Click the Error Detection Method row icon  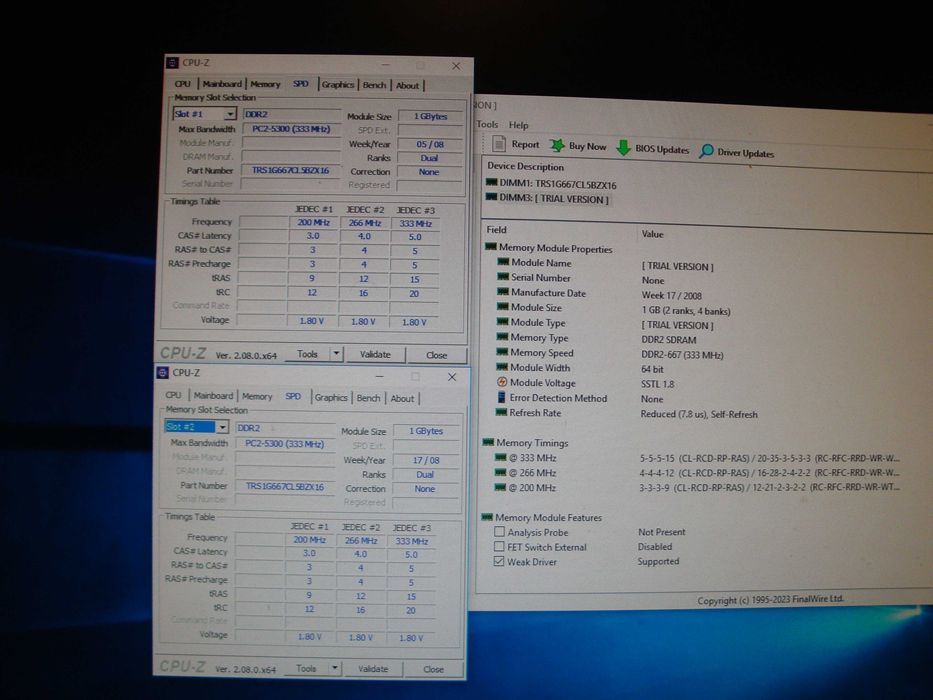(x=501, y=398)
